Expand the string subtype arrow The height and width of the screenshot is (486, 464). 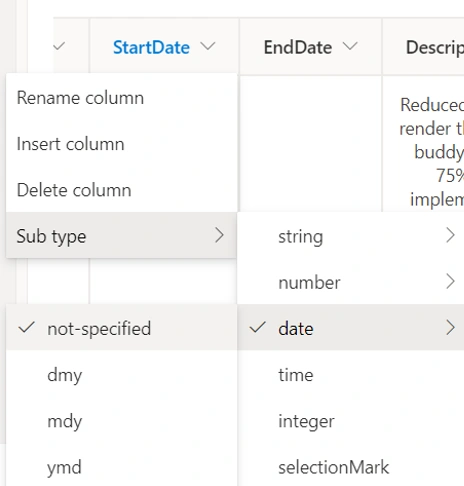pyautogui.click(x=450, y=235)
